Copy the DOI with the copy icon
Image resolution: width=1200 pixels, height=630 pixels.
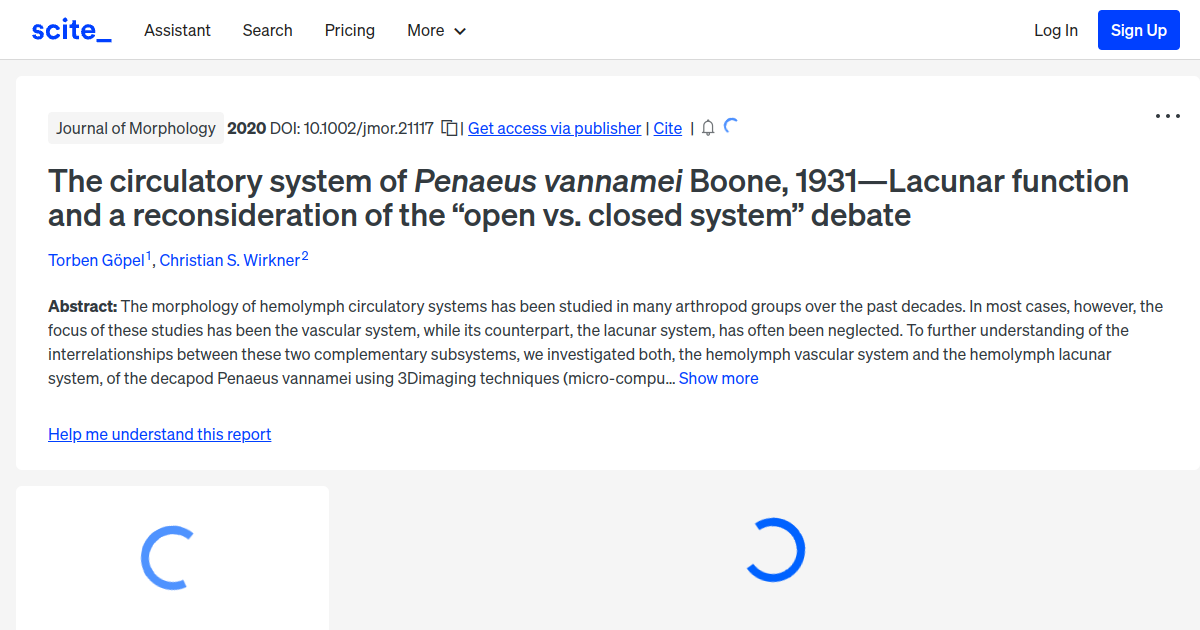click(x=450, y=128)
